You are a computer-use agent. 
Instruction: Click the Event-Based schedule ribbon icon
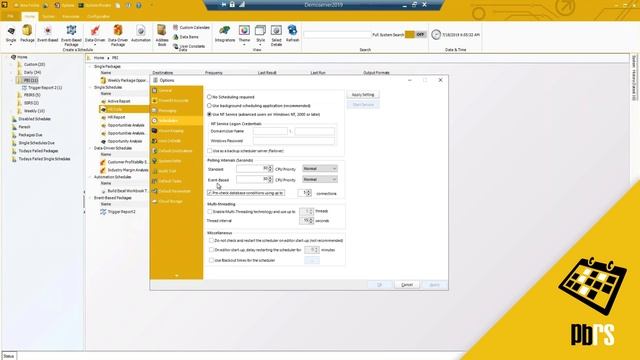point(47,33)
